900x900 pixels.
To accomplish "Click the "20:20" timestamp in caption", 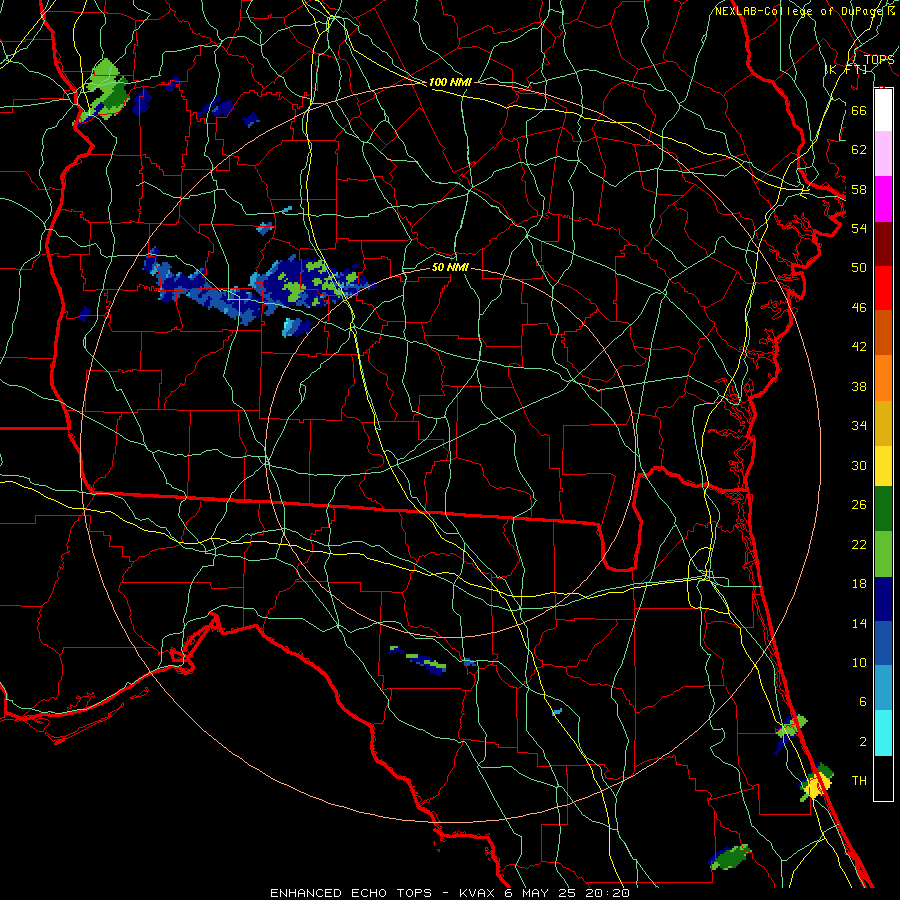I will point(607,893).
